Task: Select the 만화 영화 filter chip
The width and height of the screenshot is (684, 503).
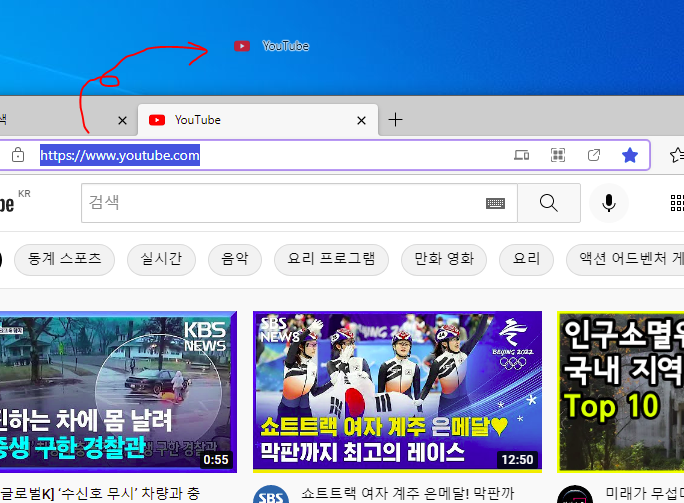Action: pos(444,259)
